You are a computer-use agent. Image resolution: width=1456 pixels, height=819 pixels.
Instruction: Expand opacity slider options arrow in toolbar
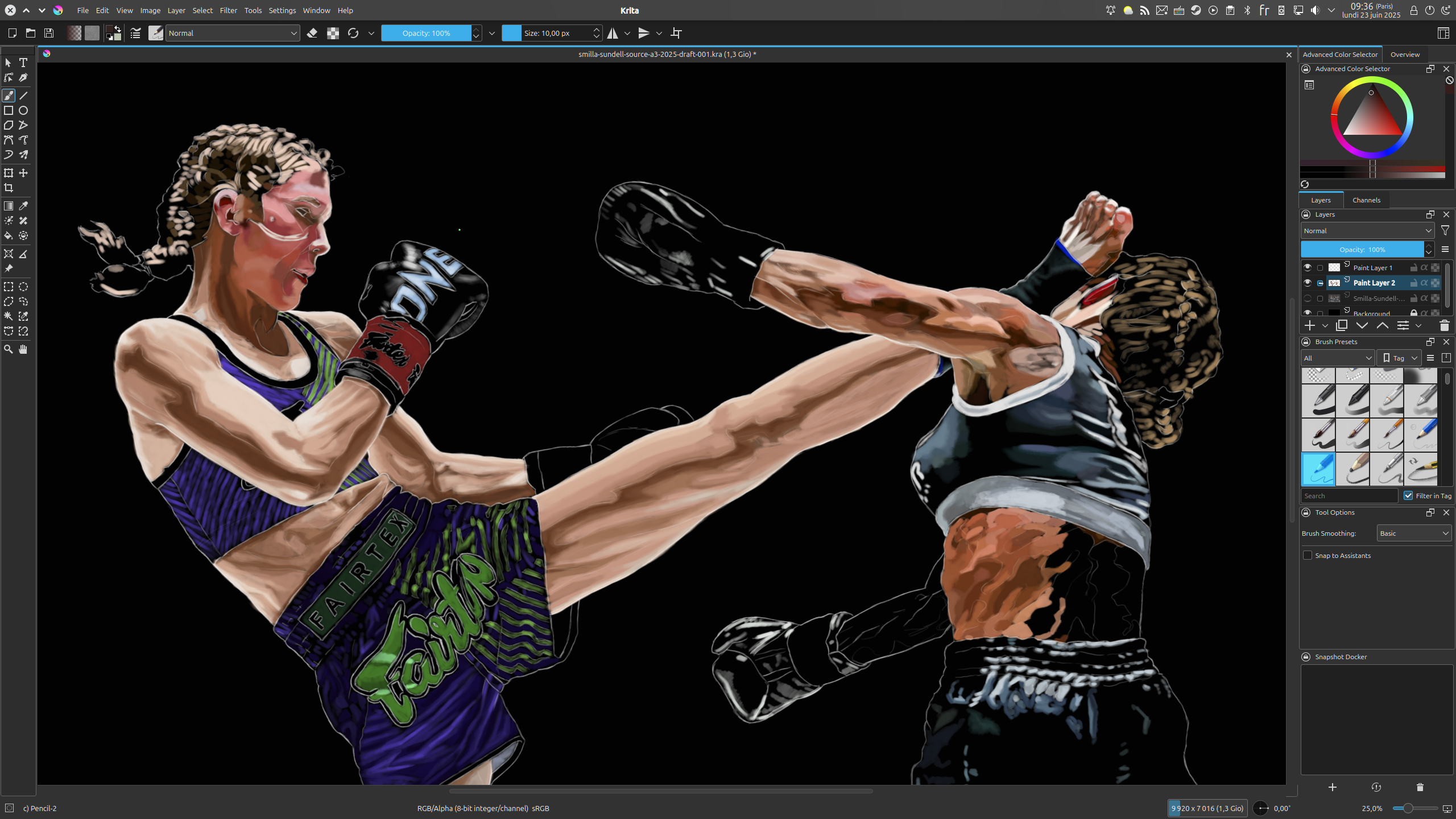pyautogui.click(x=492, y=33)
